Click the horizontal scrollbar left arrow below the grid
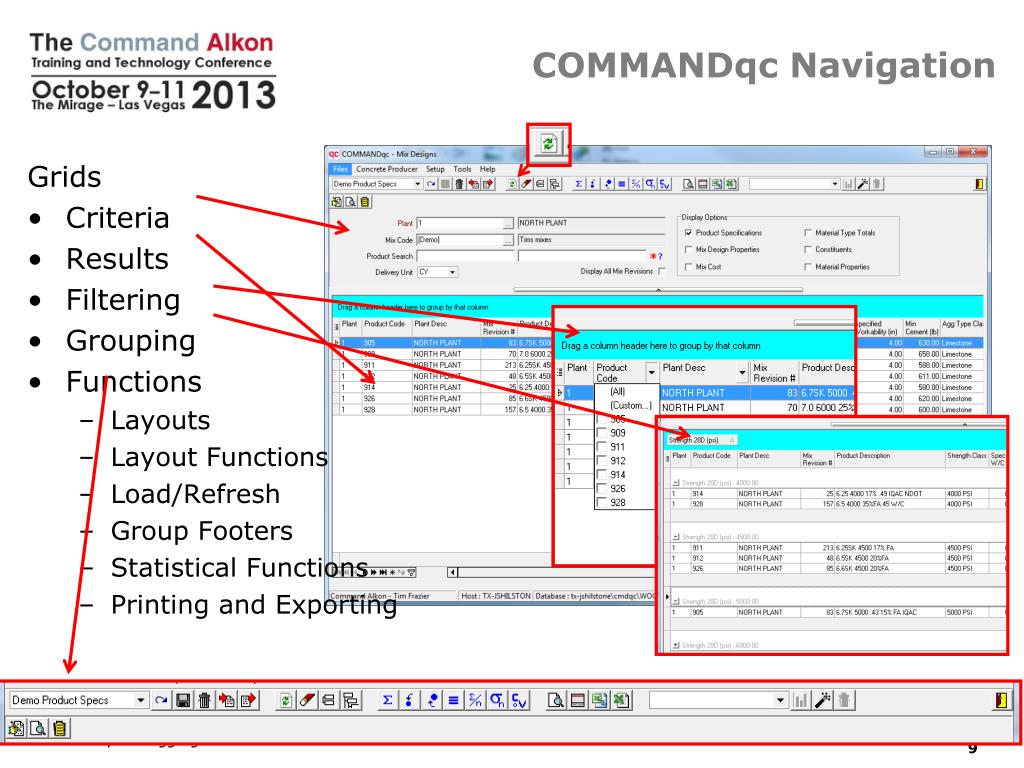The height and width of the screenshot is (768, 1024). 453,573
